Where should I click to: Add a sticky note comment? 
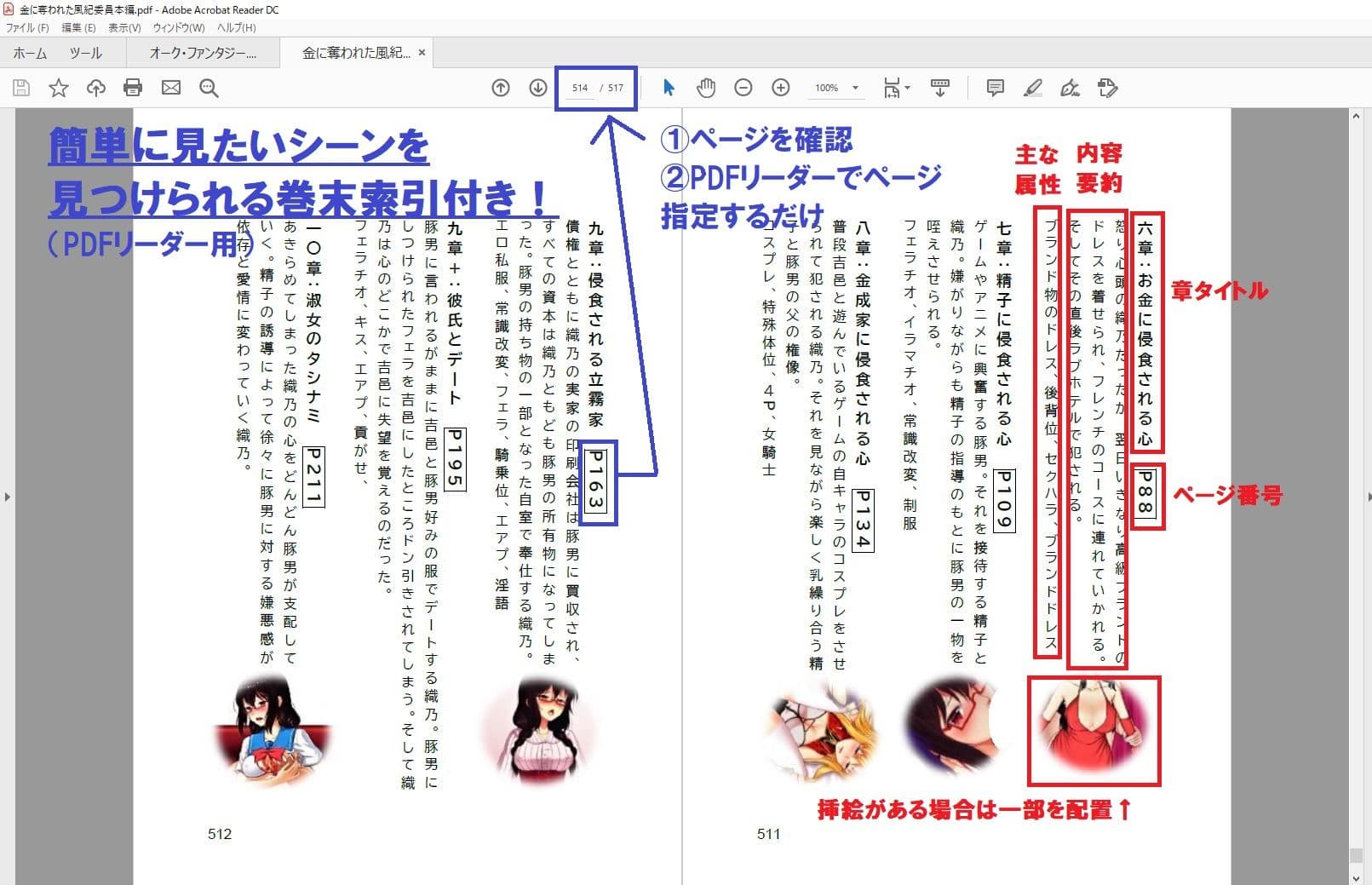click(993, 88)
